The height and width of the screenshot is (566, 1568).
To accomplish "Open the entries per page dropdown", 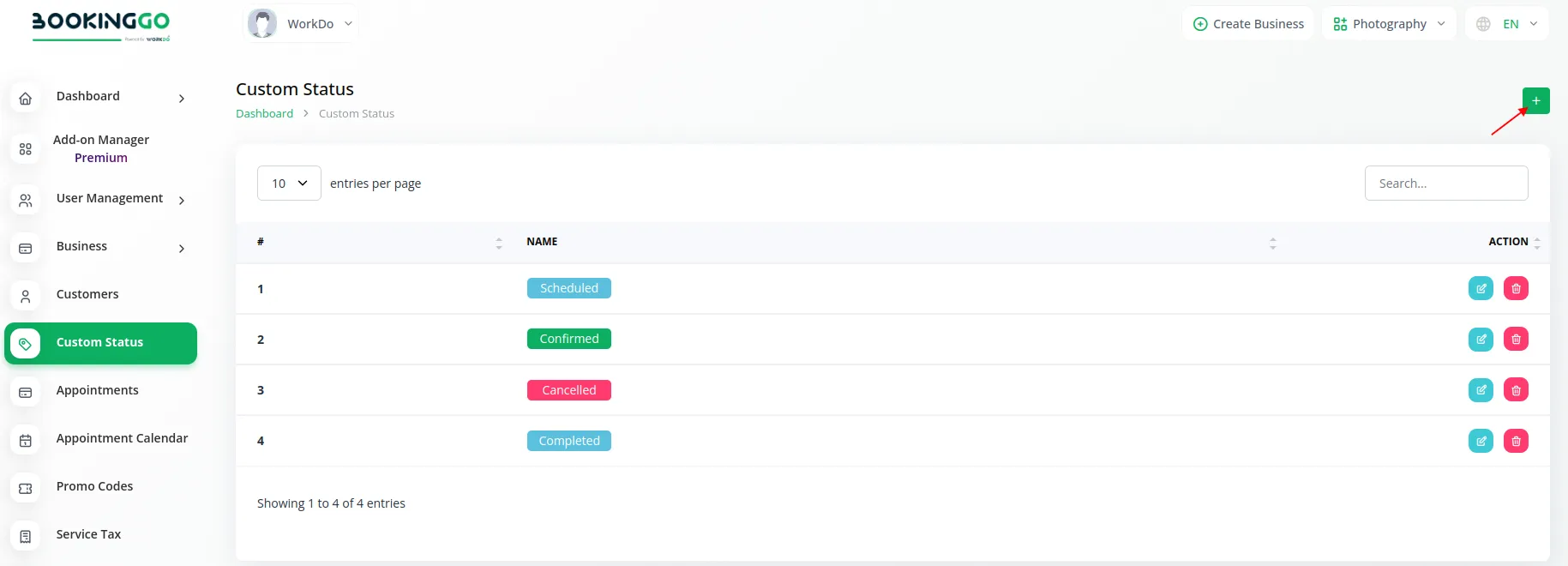I will (x=289, y=184).
